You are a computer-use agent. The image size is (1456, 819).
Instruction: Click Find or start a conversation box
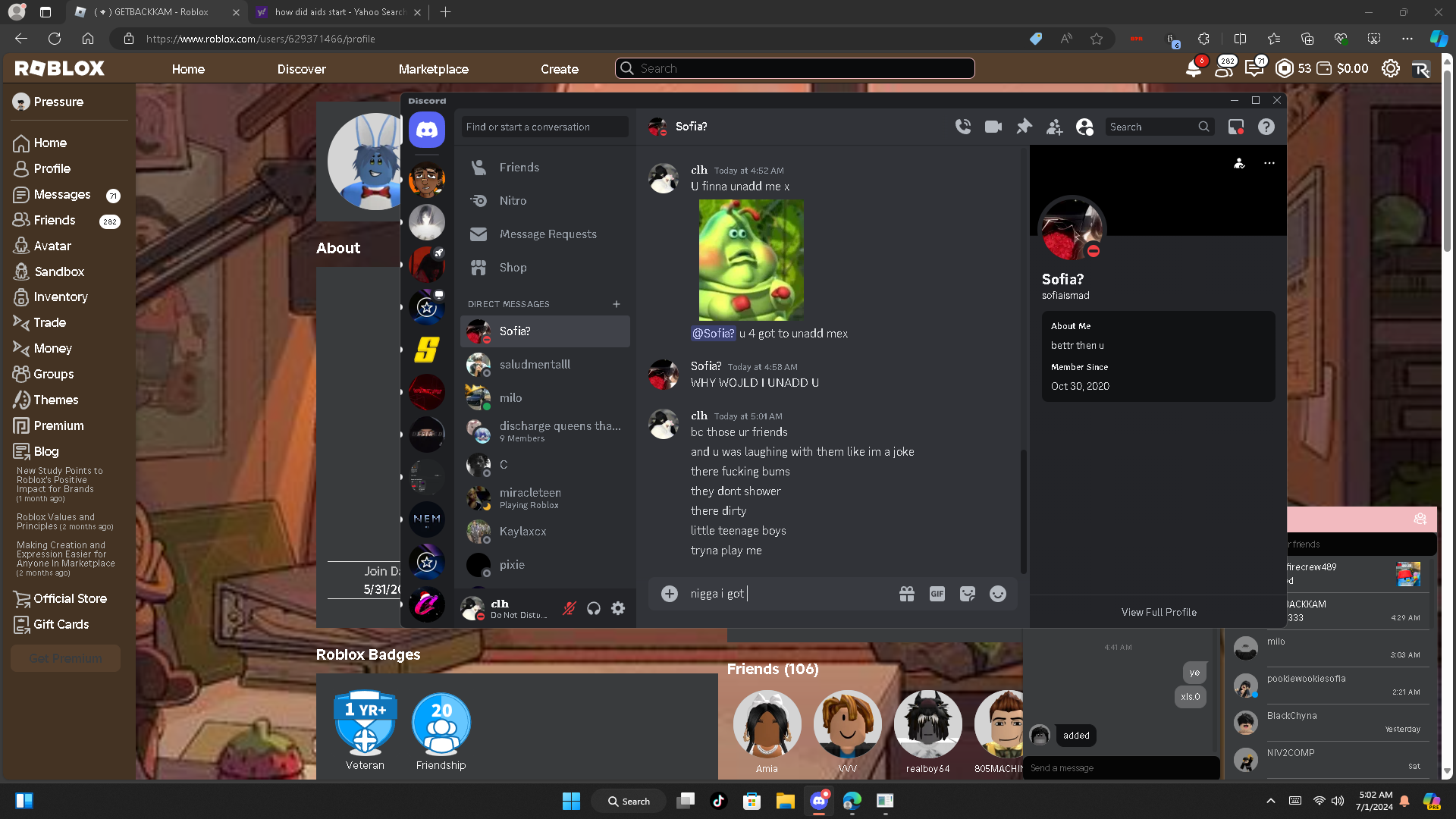click(545, 127)
